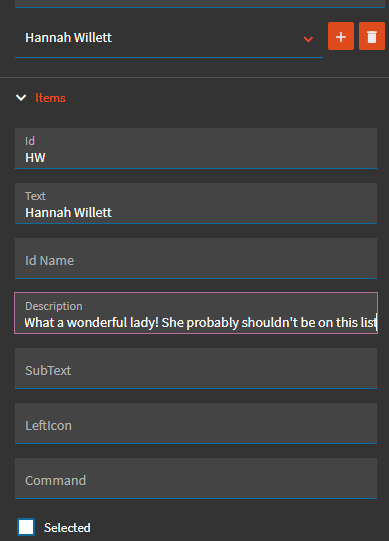Click the orange plus add item button
The width and height of the screenshot is (389, 541).
(x=341, y=36)
